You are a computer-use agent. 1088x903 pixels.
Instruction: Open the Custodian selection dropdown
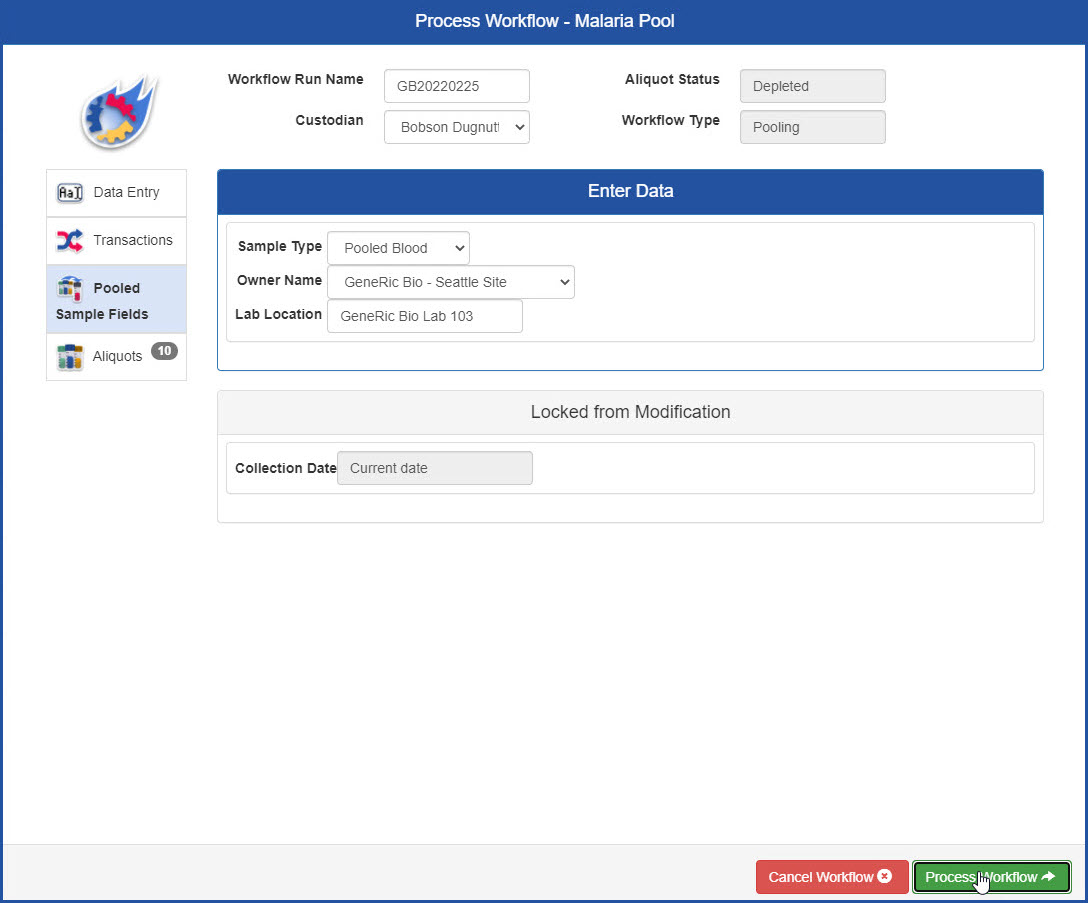pos(456,127)
